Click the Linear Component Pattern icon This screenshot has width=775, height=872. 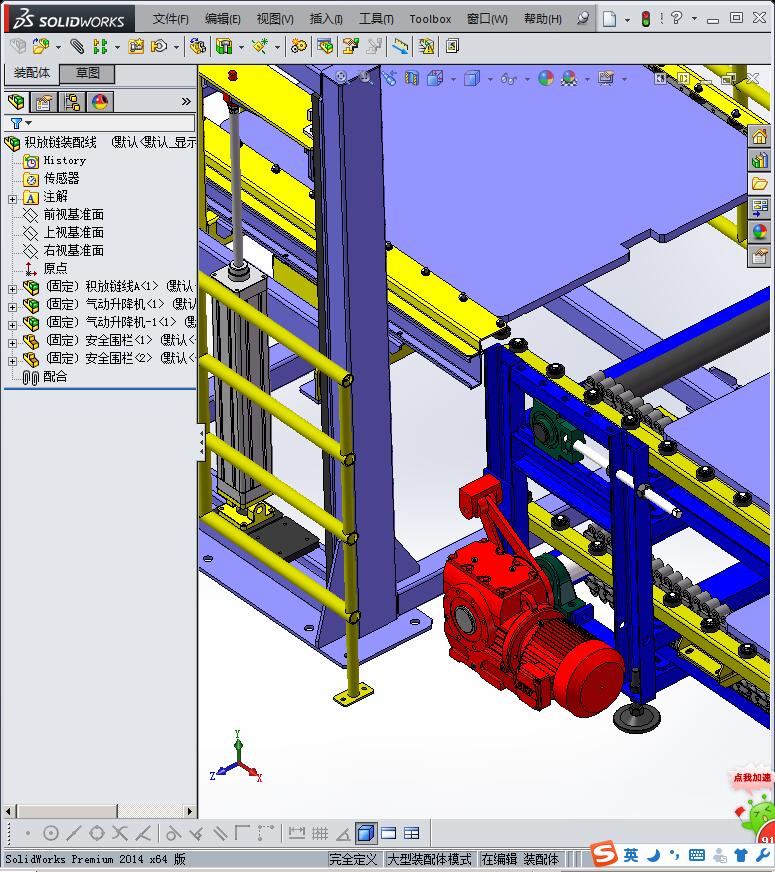click(100, 46)
